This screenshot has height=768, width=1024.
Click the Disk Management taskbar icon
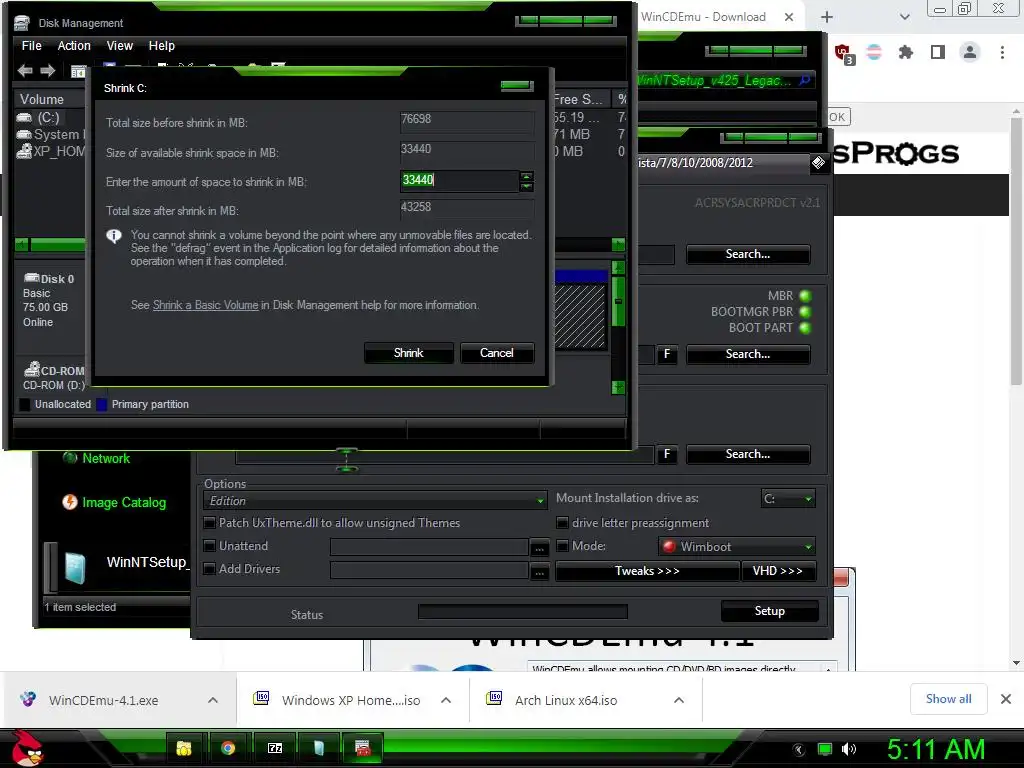click(363, 748)
